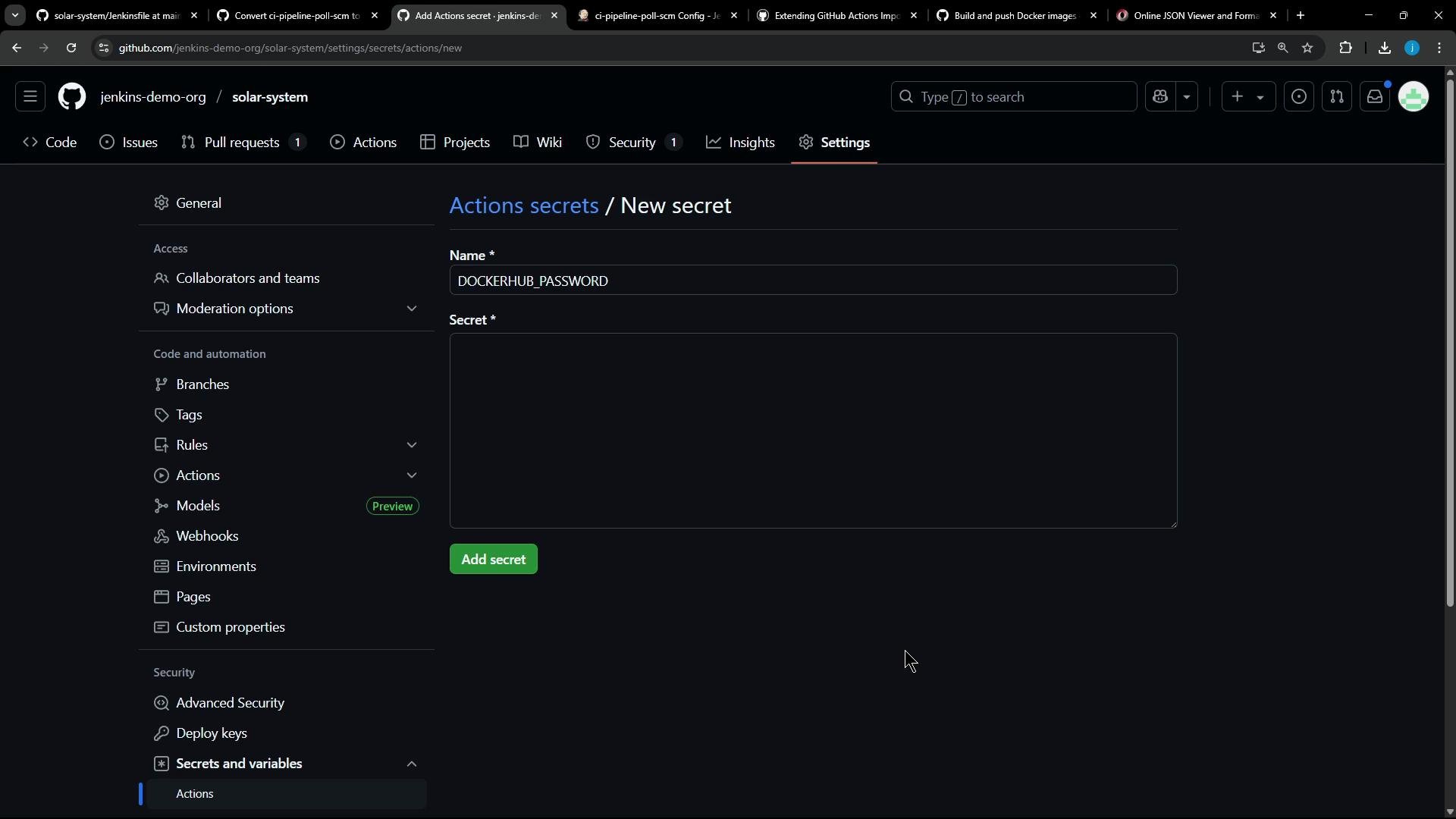Image resolution: width=1456 pixels, height=819 pixels.
Task: Open browser downloads icon
Action: tap(1385, 48)
